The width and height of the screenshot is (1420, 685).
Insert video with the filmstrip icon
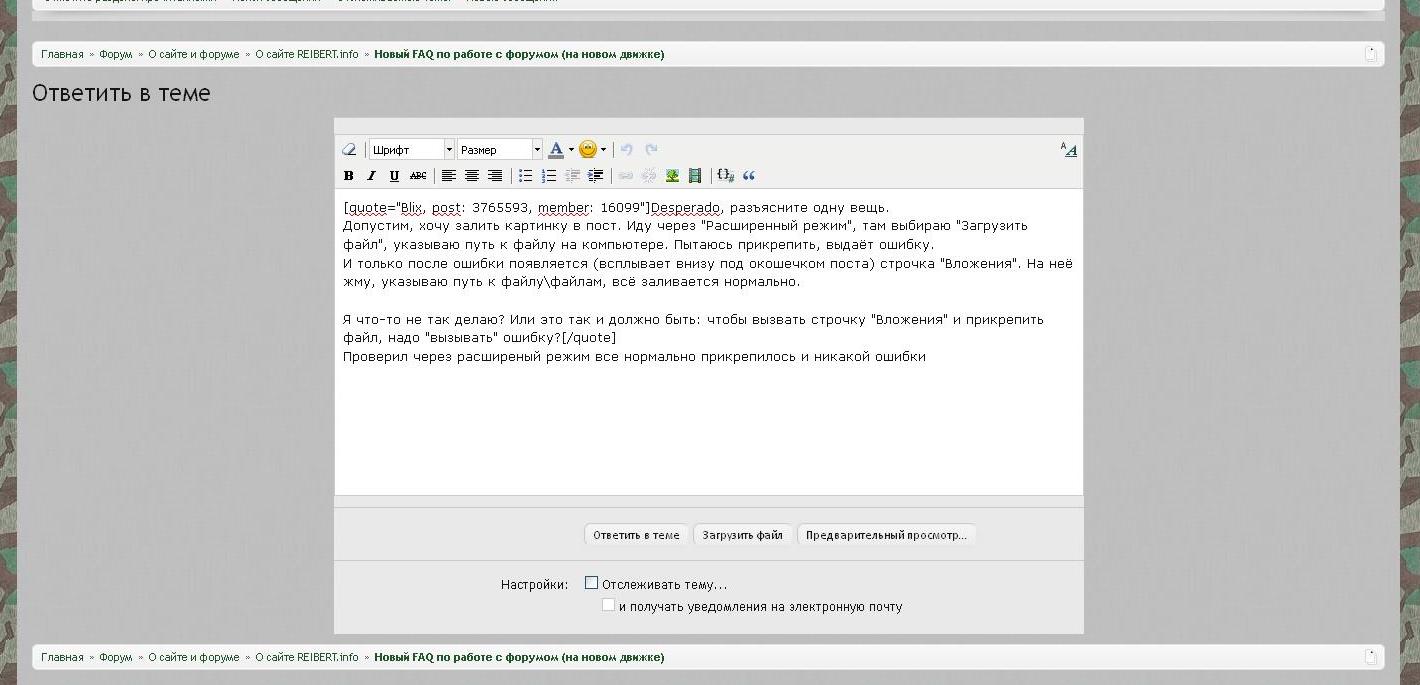695,176
